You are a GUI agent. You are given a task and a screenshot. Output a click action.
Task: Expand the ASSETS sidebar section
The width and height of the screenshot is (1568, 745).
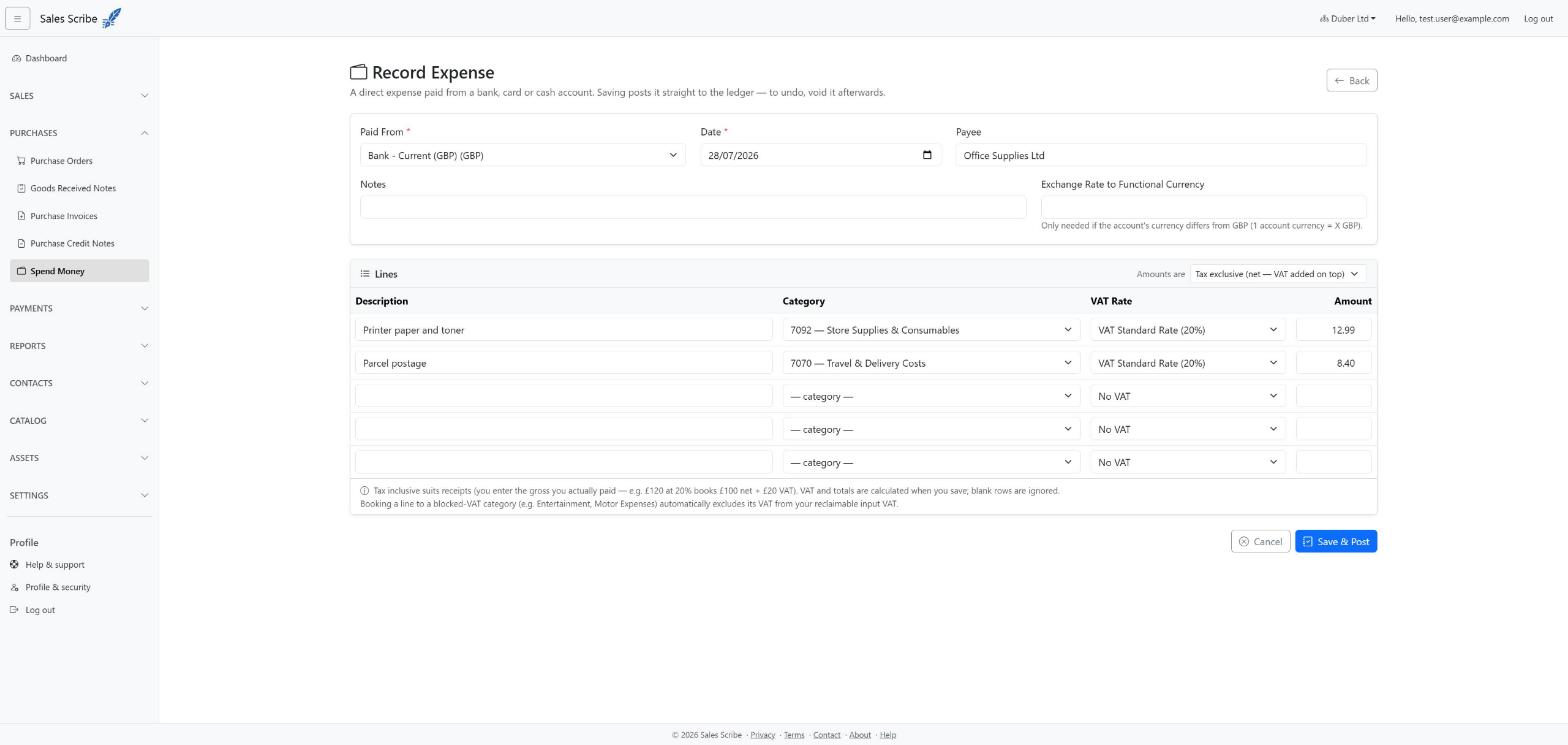point(79,458)
